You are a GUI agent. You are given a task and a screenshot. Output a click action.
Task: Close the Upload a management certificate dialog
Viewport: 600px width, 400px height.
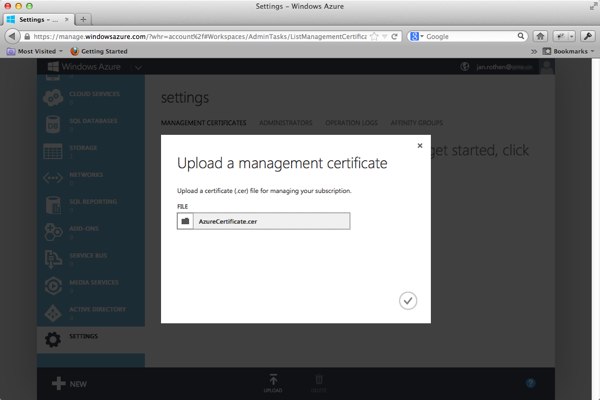coord(419,145)
